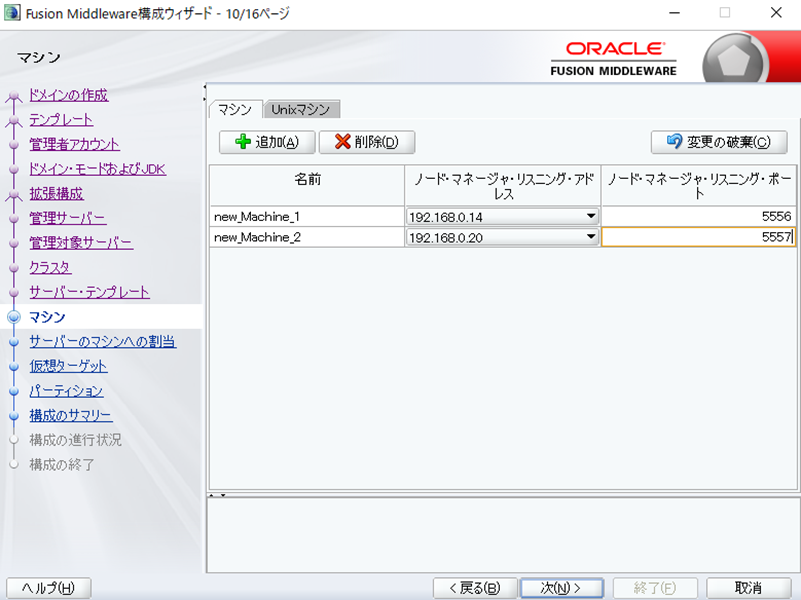Edit port field showing 5556
The width and height of the screenshot is (801, 600).
698,216
